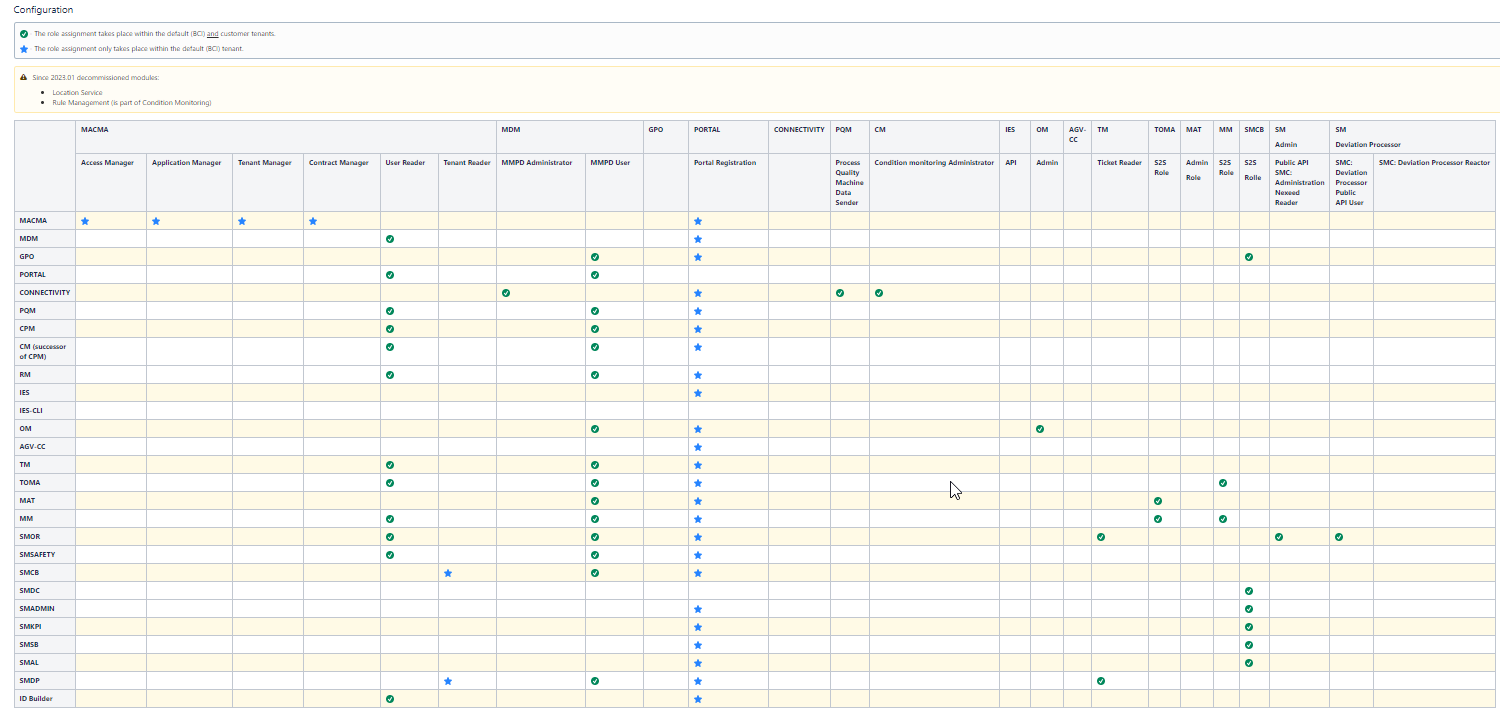1500x718 pixels.
Task: Click SMCB row Tenant Reader star
Action: [448, 573]
